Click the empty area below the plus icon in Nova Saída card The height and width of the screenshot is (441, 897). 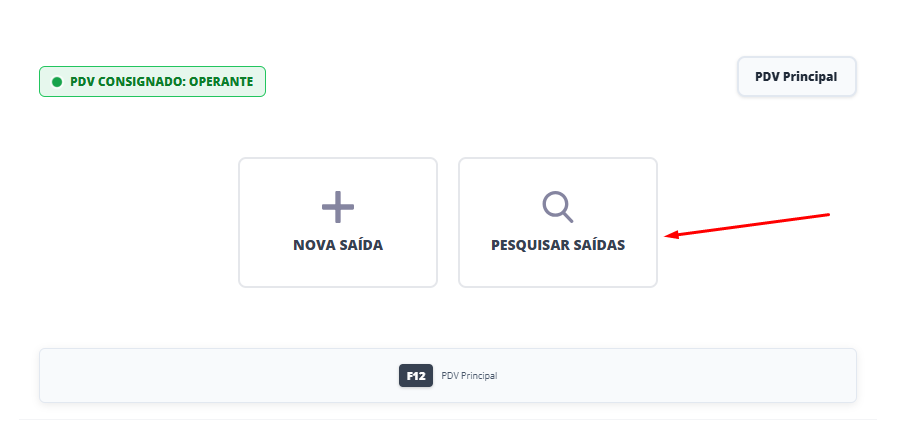click(338, 268)
